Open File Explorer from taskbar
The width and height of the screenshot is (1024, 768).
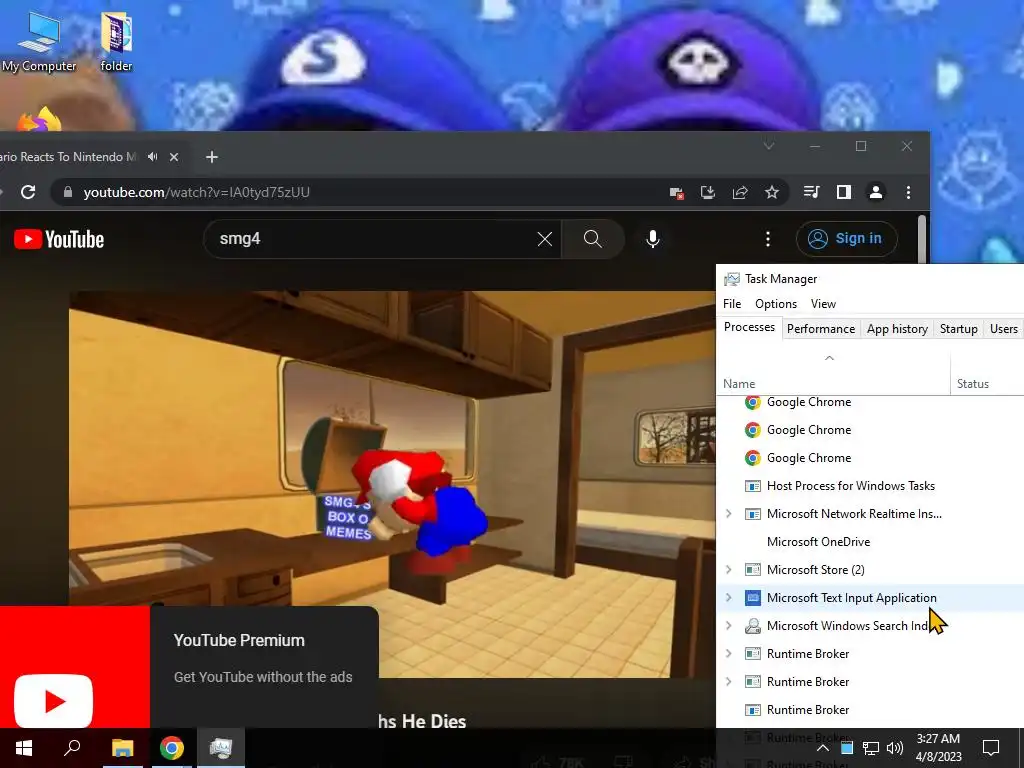coord(122,748)
